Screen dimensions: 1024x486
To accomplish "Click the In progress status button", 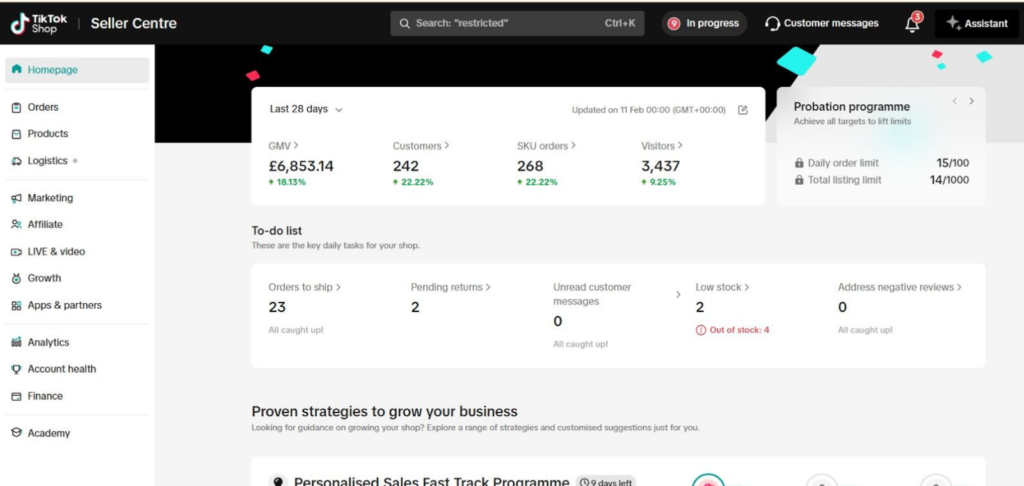I will [x=704, y=24].
